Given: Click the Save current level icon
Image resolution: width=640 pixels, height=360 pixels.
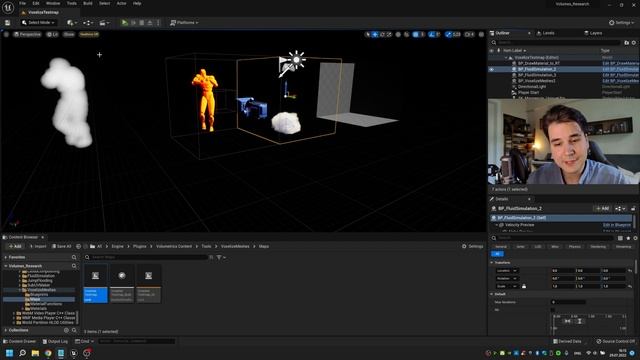Looking at the screenshot, I should [x=7, y=23].
